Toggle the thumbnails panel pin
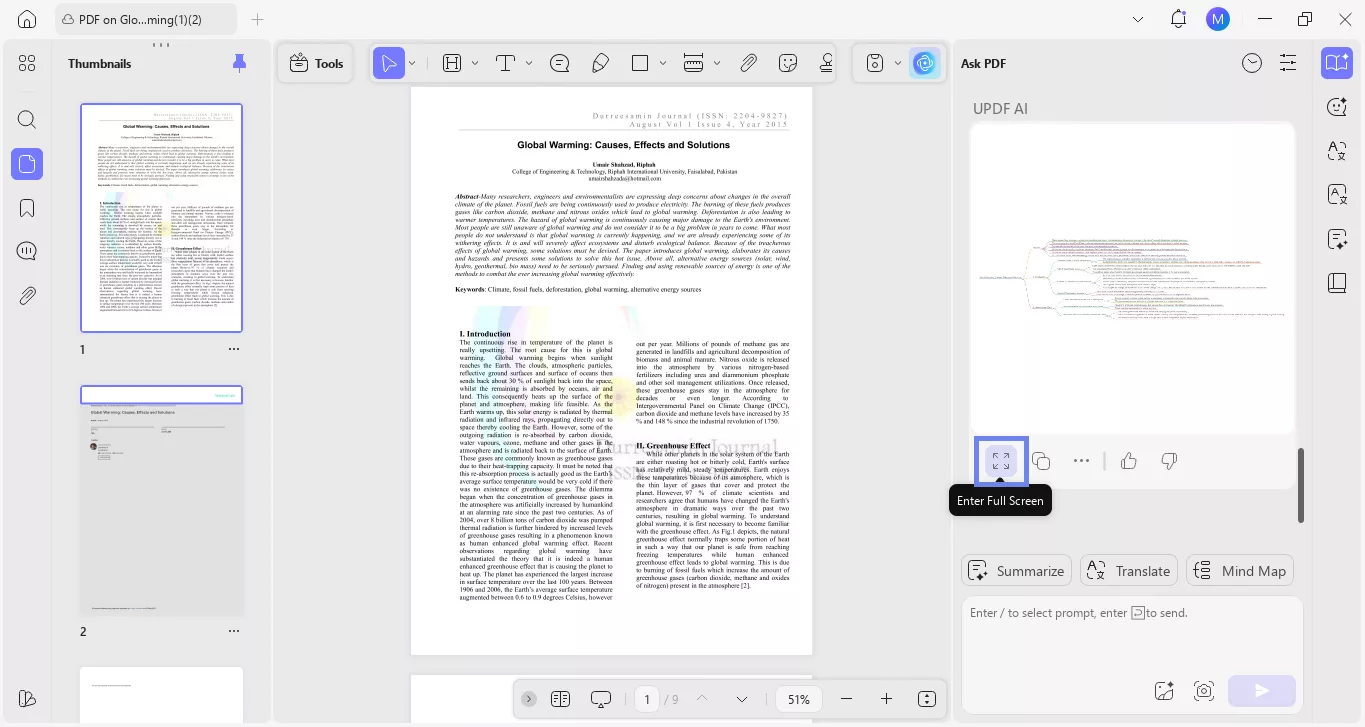The height and width of the screenshot is (727, 1365). tap(239, 63)
